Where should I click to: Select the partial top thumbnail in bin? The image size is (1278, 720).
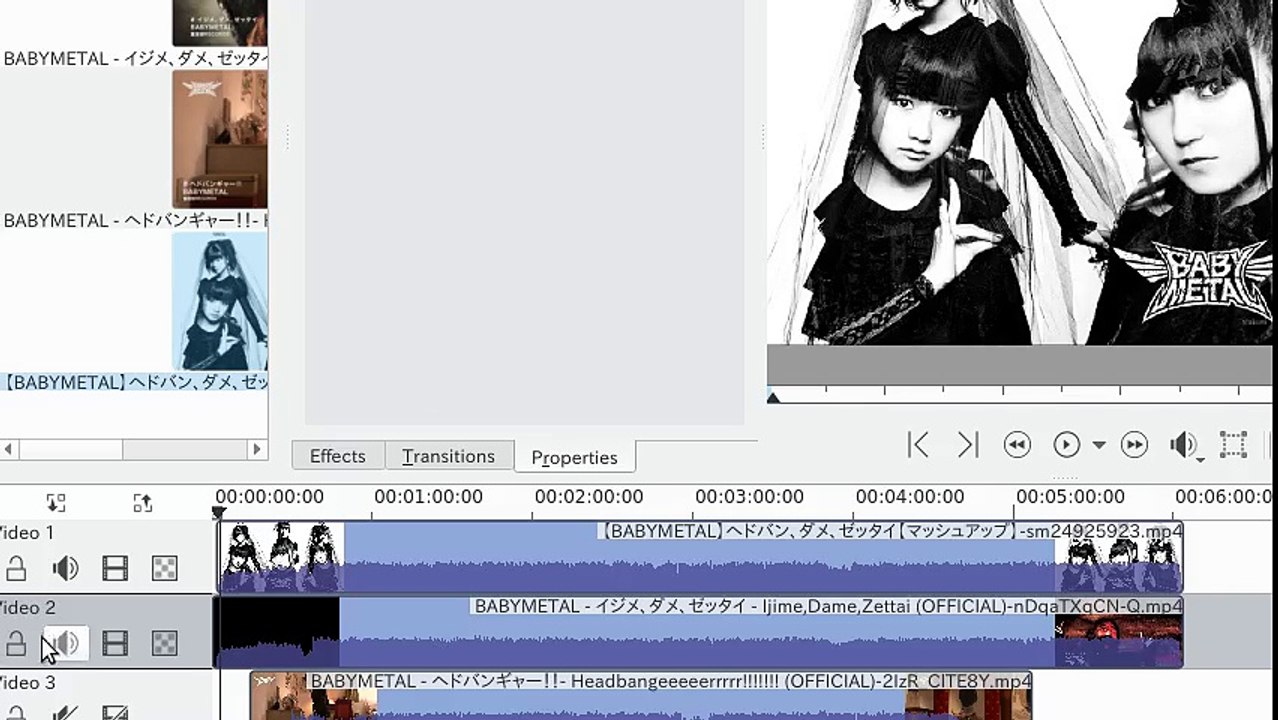click(220, 23)
